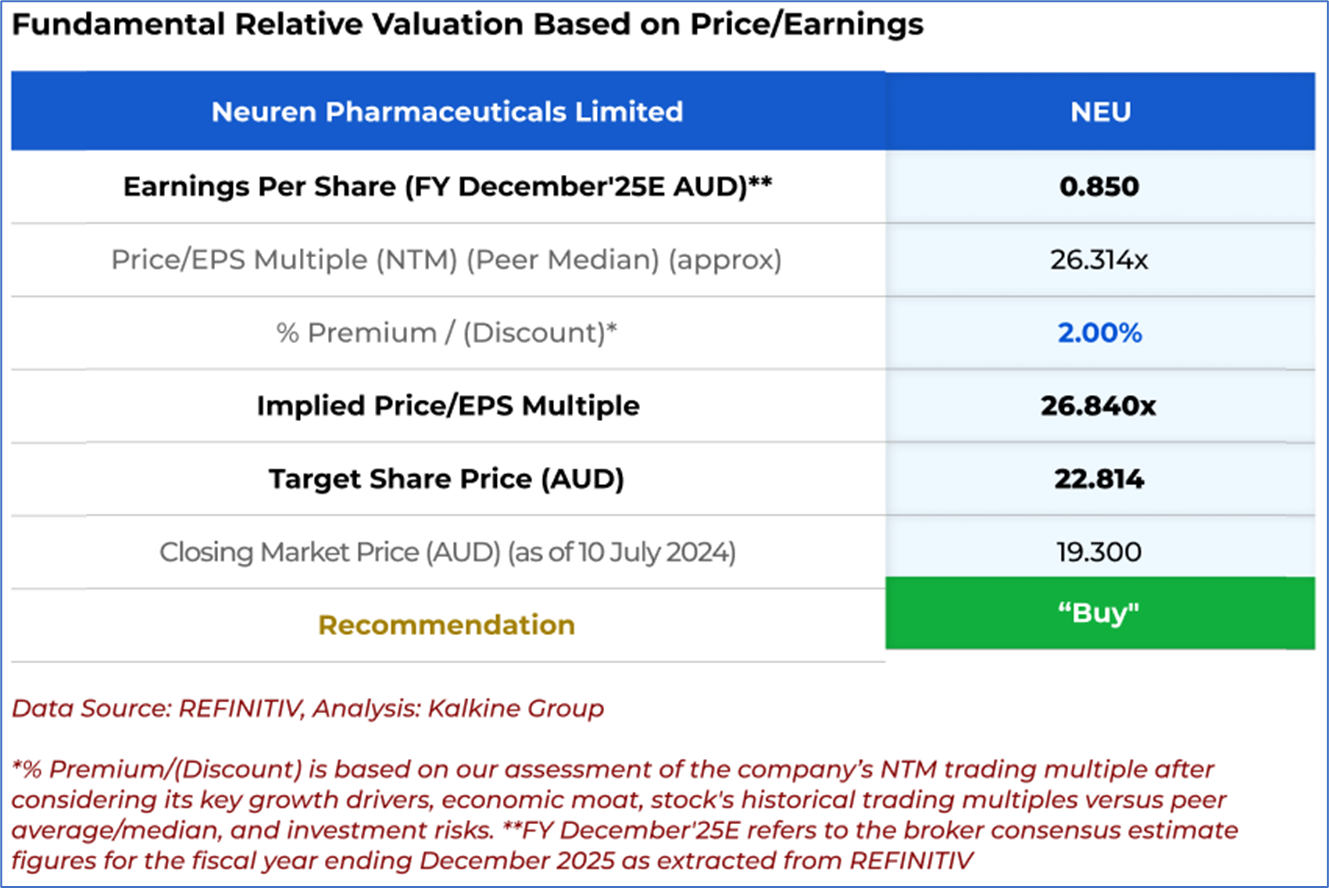Click the 'Neuren Pharmaceuticals Limited' header cell
The width and height of the screenshot is (1329, 888).
(447, 111)
